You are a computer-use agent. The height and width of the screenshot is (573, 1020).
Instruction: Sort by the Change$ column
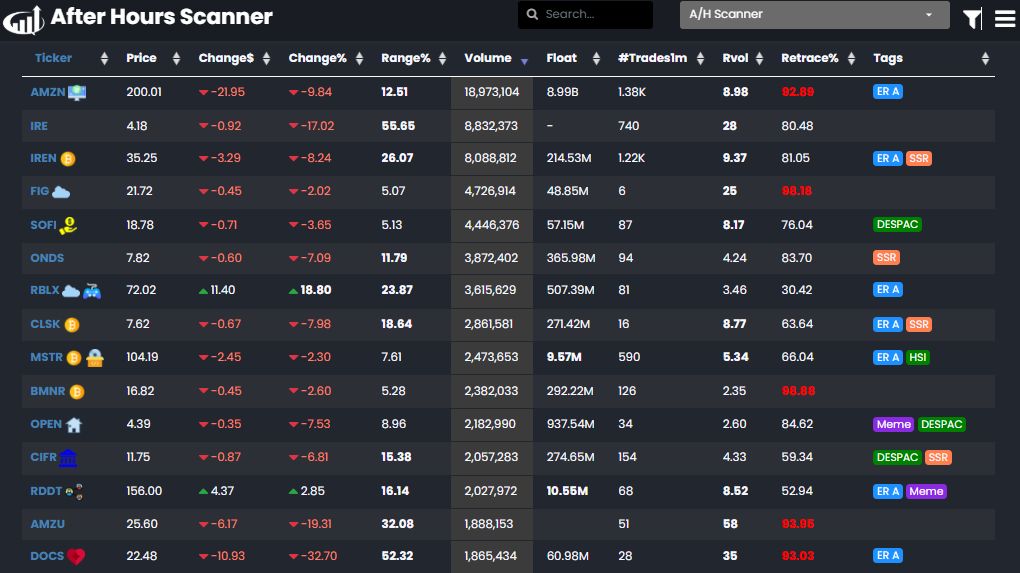pyautogui.click(x=266, y=59)
